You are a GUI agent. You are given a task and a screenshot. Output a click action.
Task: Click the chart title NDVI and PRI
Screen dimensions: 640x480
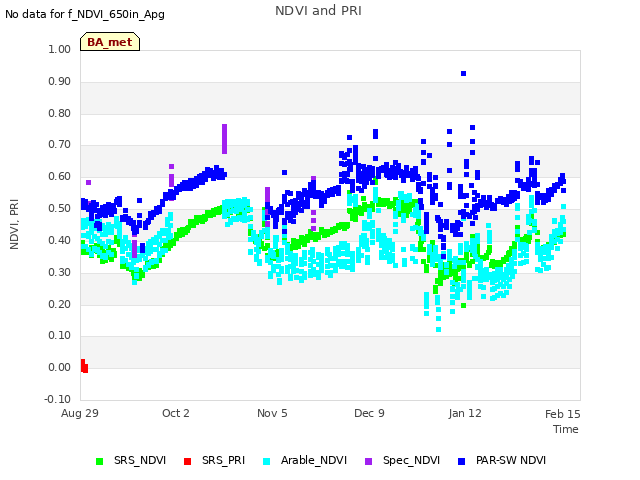tap(318, 11)
